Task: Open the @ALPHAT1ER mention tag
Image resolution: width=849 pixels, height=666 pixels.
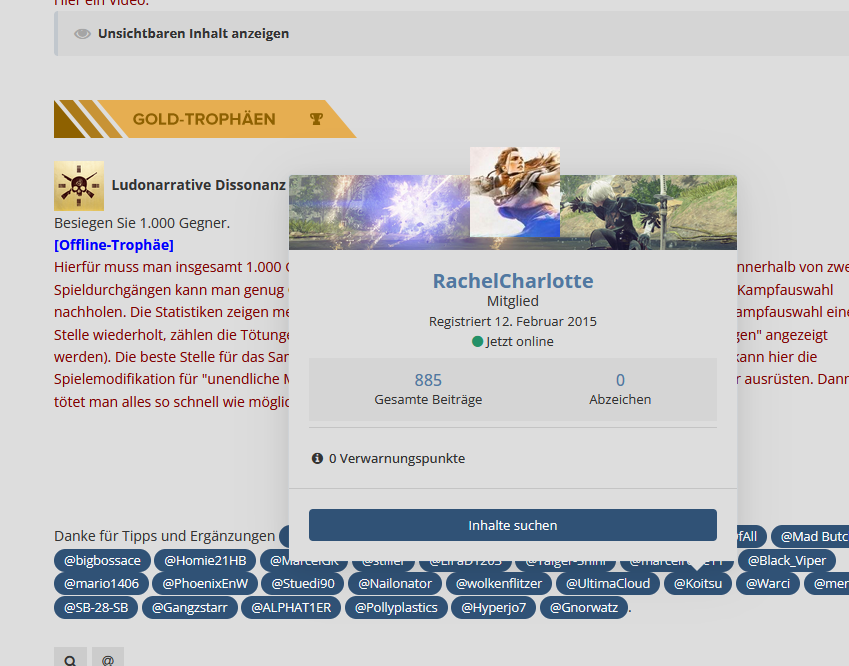Action: [x=293, y=607]
